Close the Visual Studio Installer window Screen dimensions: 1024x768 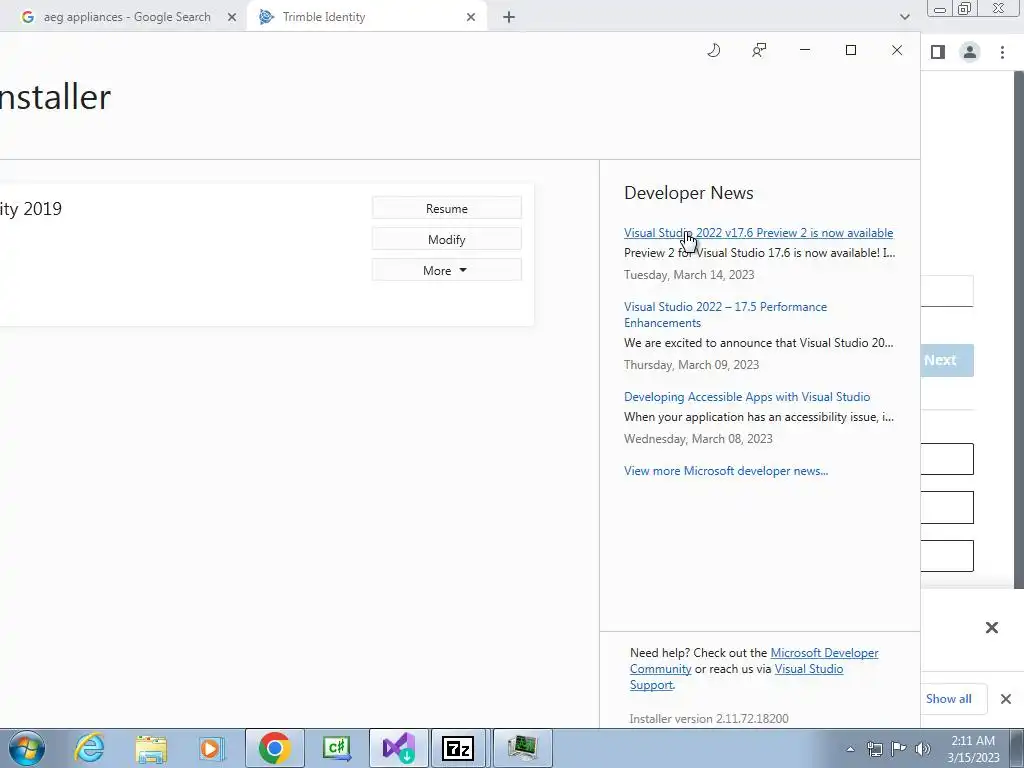click(897, 50)
